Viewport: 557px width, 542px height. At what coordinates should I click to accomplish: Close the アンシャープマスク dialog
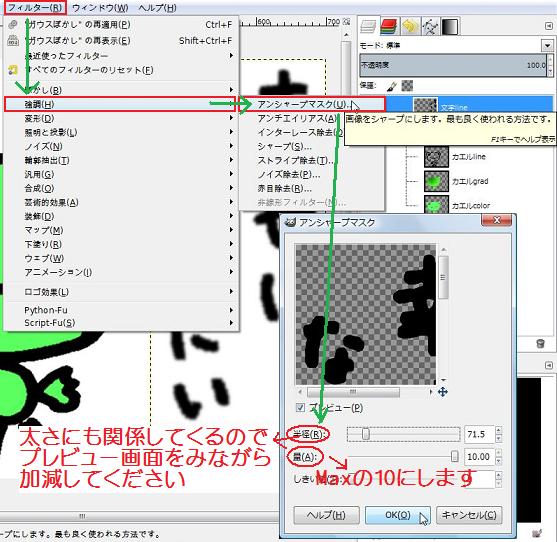[x=496, y=220]
